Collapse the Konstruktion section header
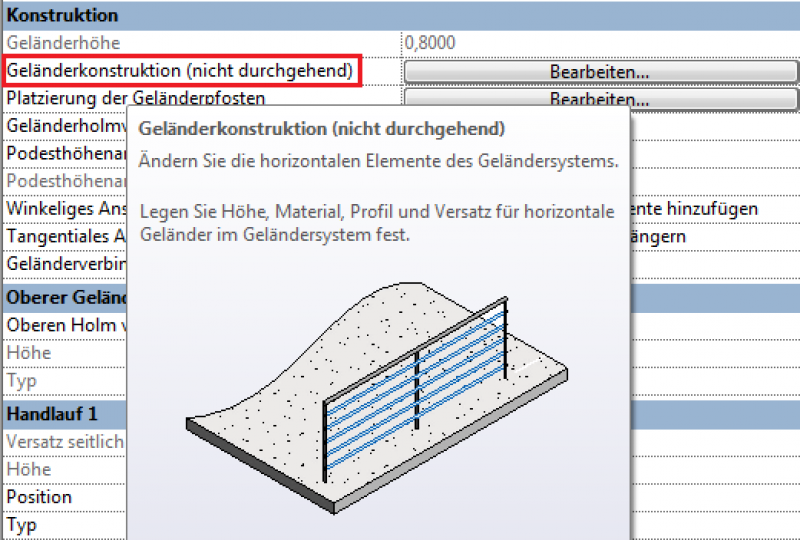The image size is (800, 540). point(62,16)
